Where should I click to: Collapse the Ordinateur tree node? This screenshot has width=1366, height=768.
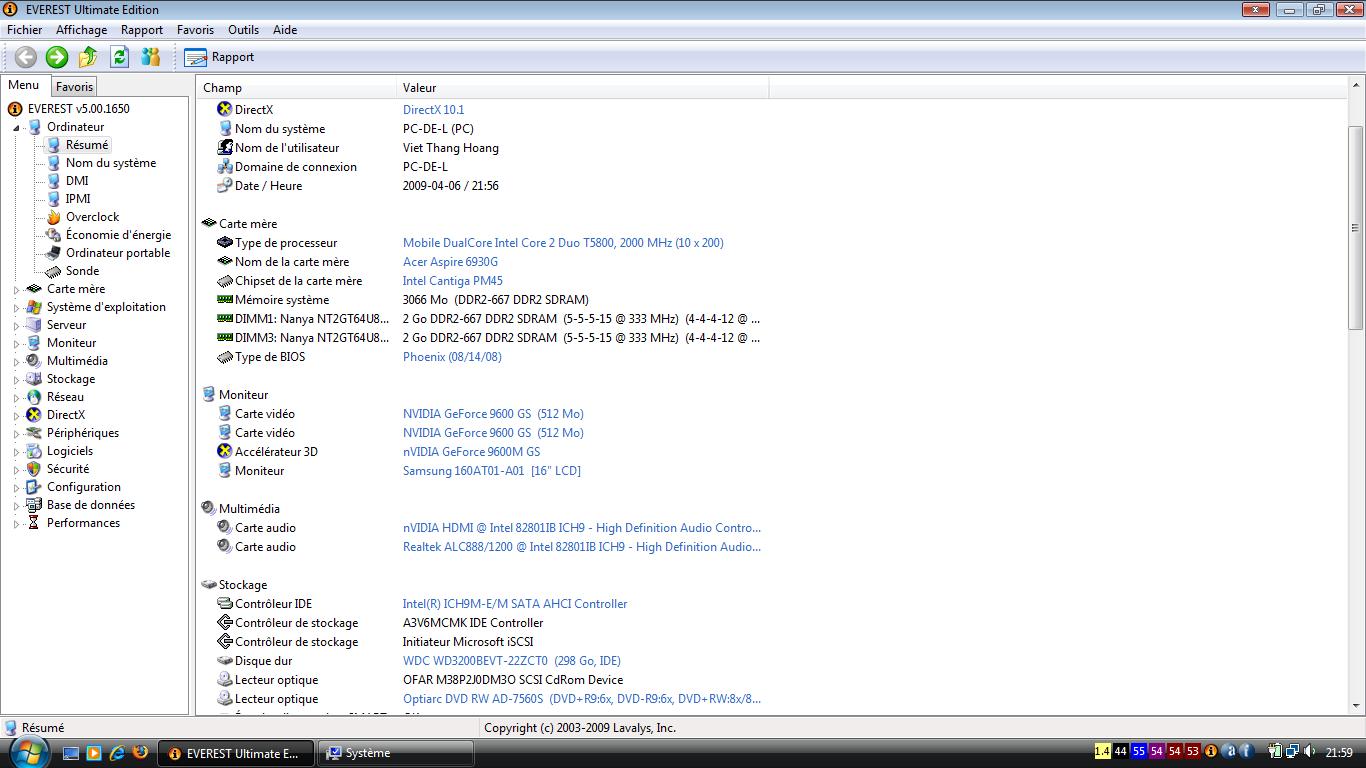[x=17, y=128]
